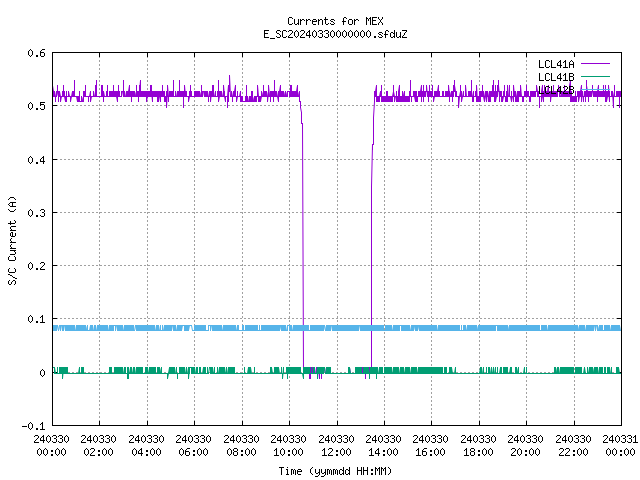Click the 240330 20:00 time tick label
The height and width of the screenshot is (480, 640).
coord(525,446)
